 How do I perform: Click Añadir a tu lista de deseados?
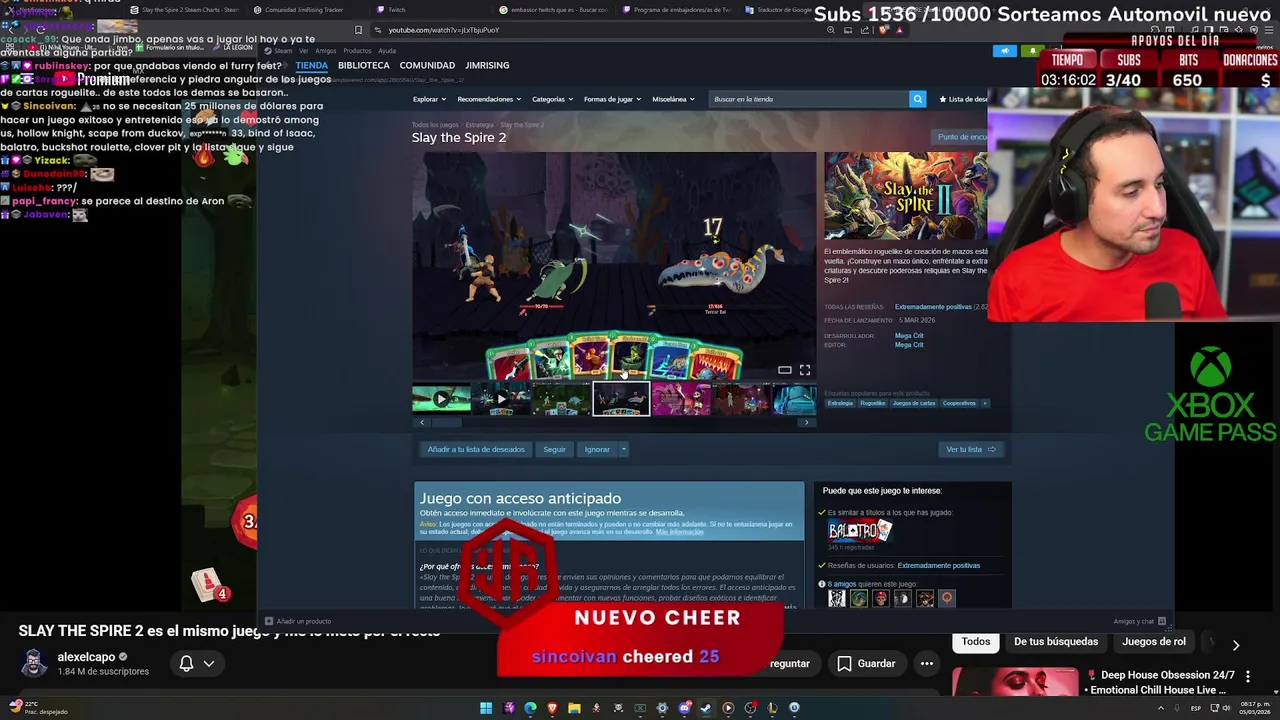476,449
